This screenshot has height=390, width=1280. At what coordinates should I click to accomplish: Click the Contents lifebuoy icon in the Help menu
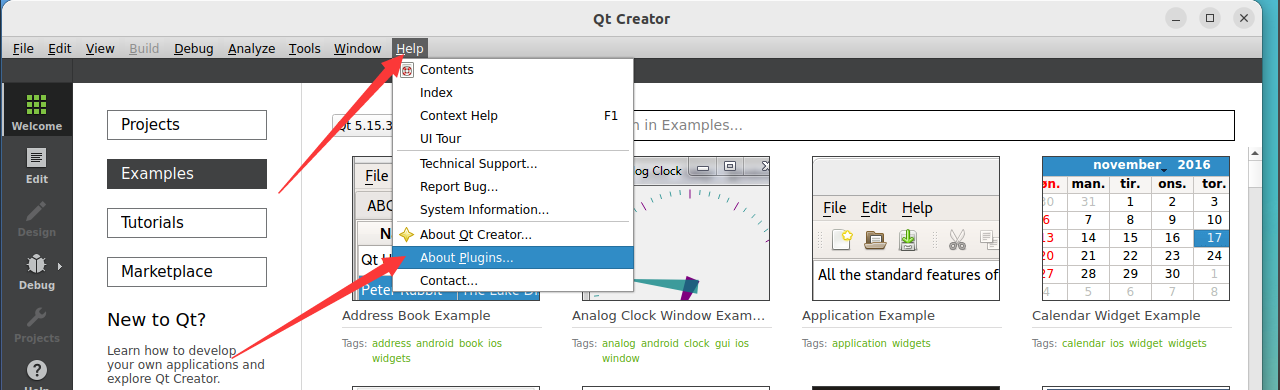coord(407,70)
